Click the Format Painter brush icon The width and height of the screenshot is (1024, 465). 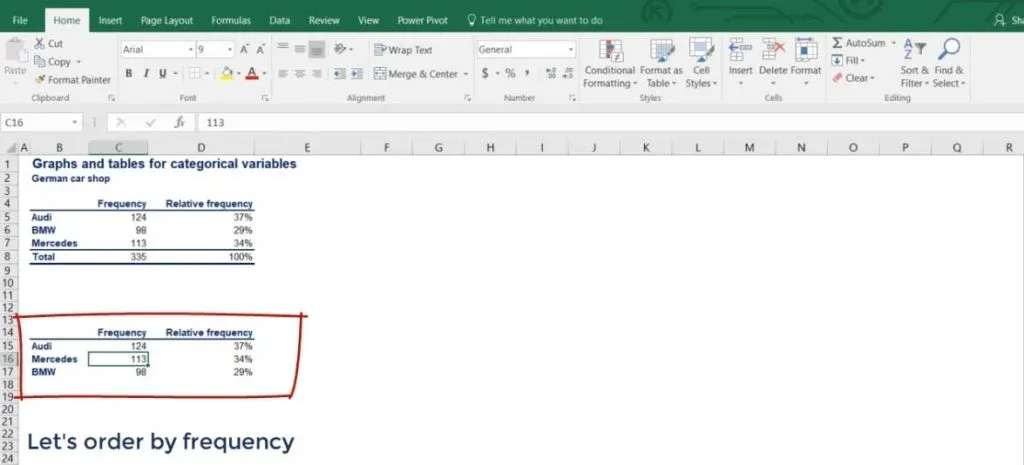point(40,80)
